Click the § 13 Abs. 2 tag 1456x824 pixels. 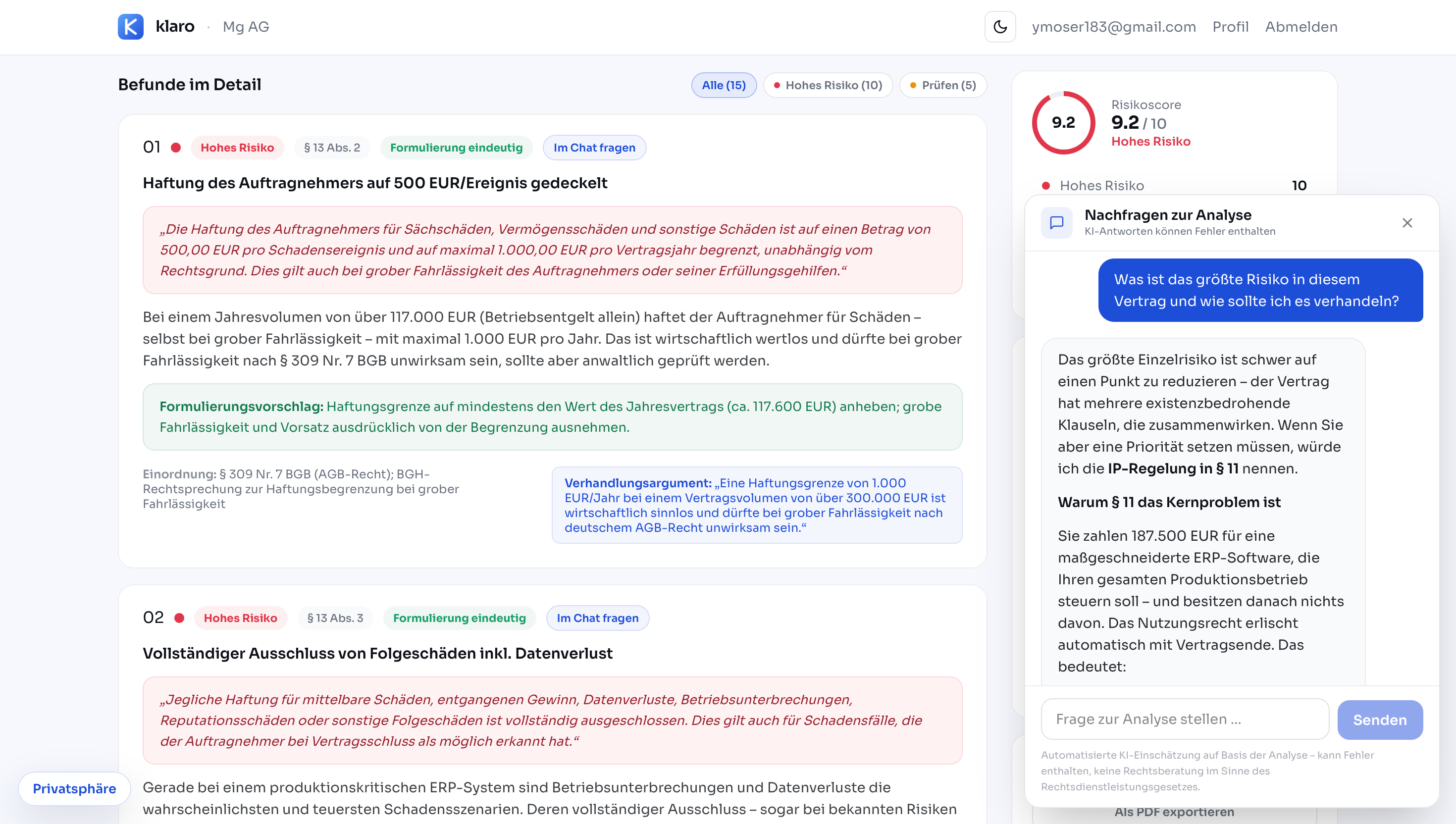(x=332, y=148)
